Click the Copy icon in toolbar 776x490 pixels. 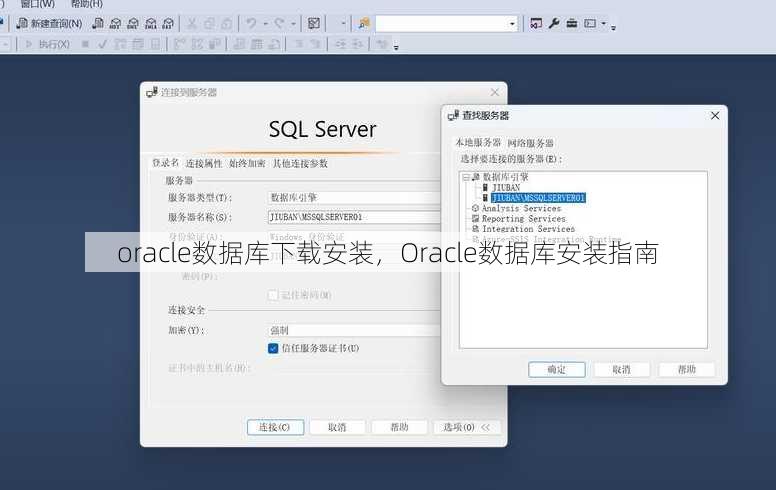[209, 23]
